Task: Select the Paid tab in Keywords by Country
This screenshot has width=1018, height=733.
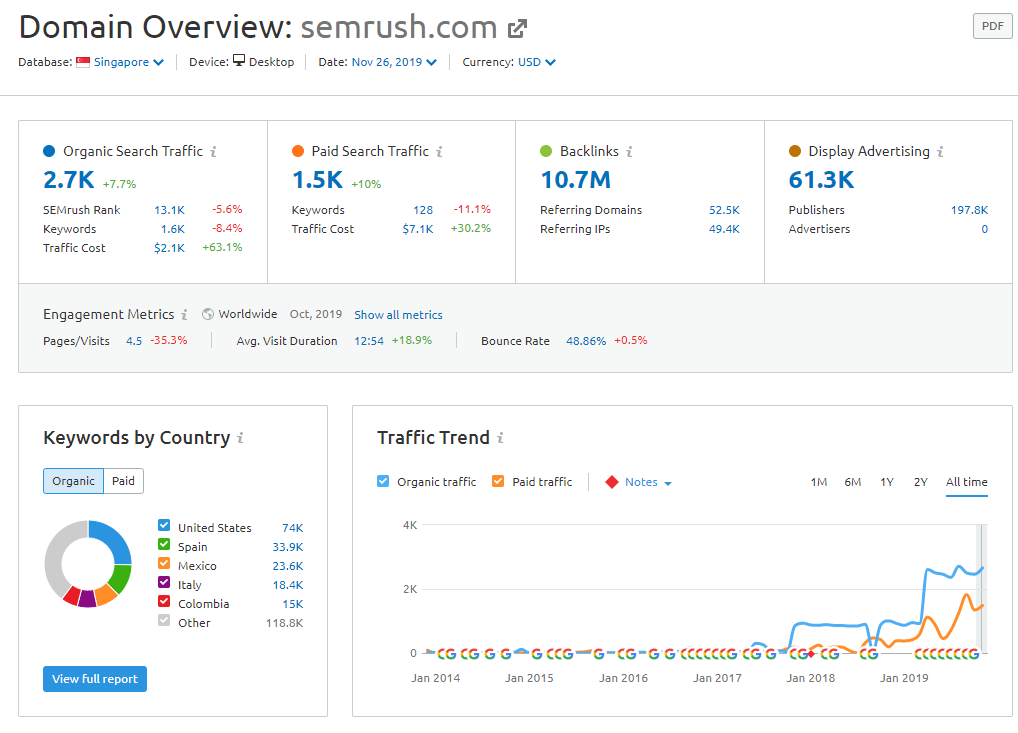Action: tap(123, 481)
